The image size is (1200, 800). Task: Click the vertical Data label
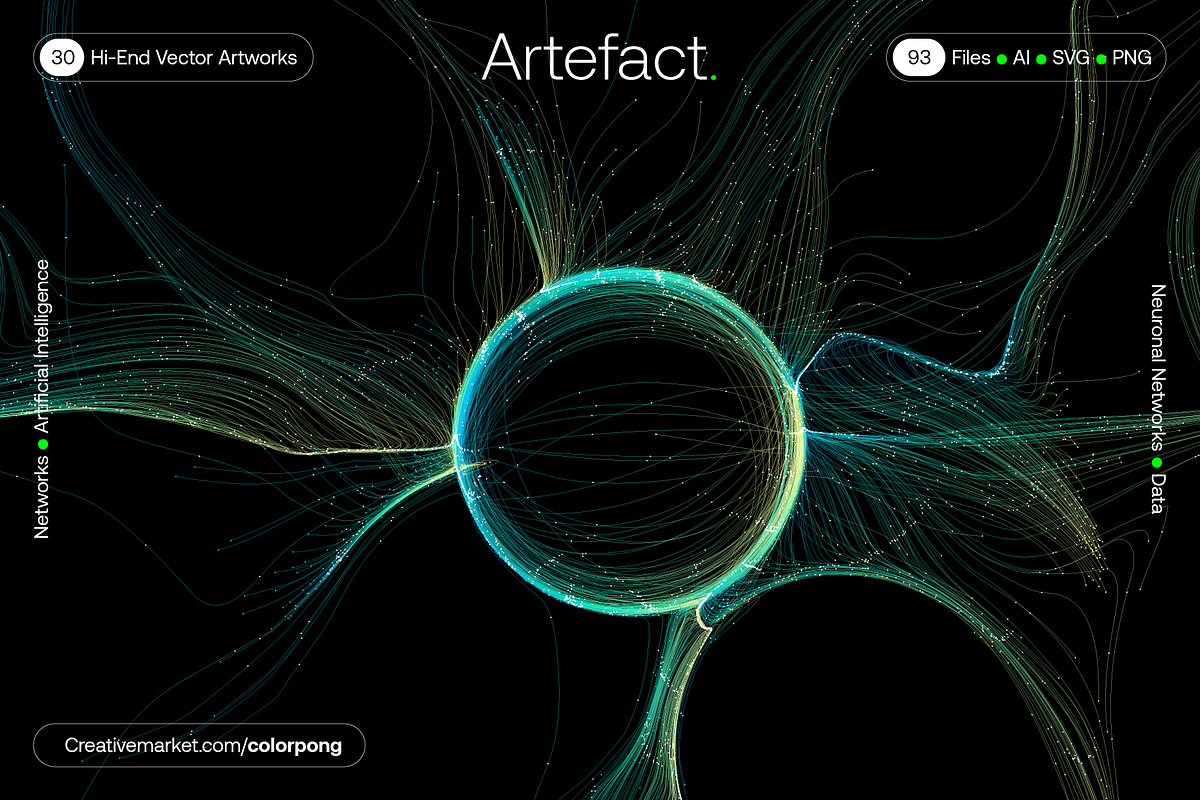tap(1159, 495)
